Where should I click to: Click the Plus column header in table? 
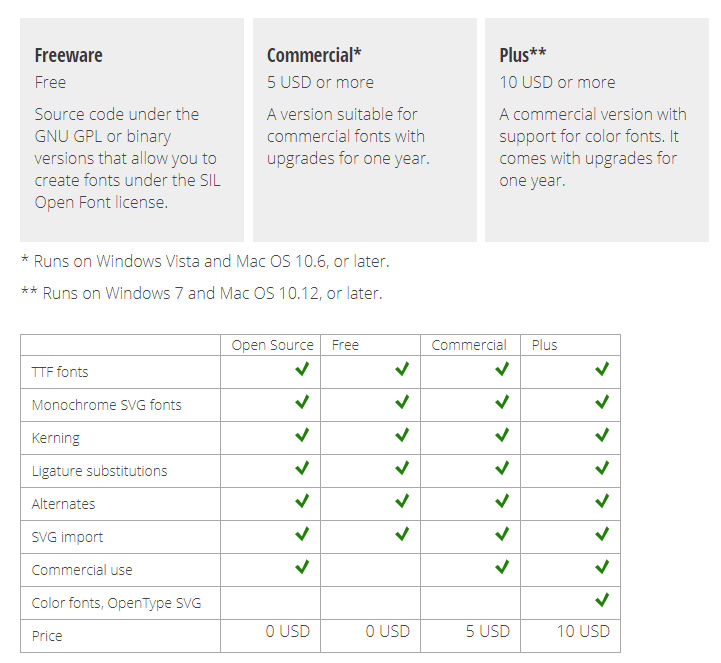pyautogui.click(x=545, y=345)
